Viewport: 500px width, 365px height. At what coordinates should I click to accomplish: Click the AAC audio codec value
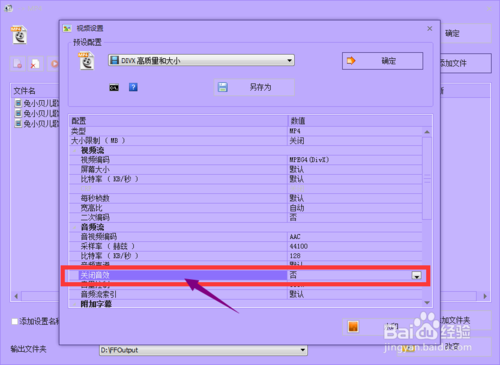pyautogui.click(x=295, y=237)
